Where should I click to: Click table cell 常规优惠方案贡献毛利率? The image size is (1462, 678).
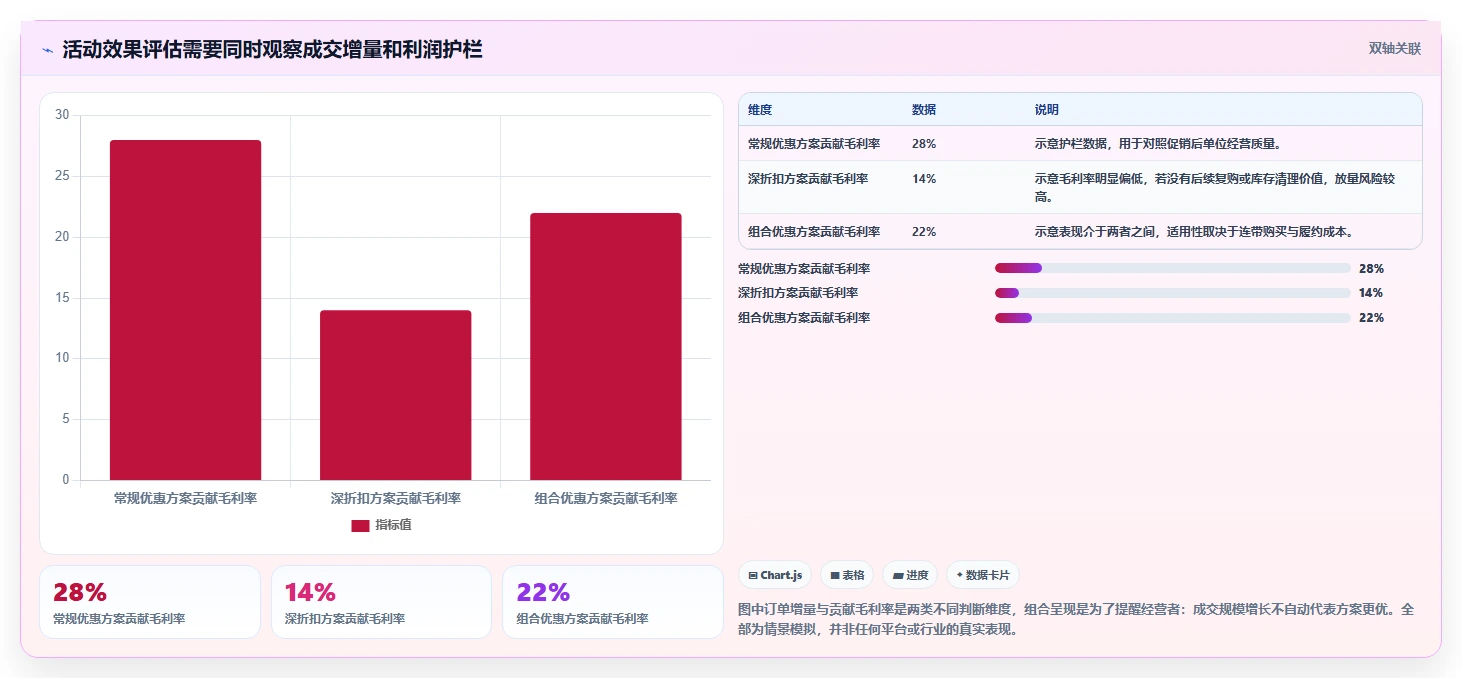[x=814, y=144]
